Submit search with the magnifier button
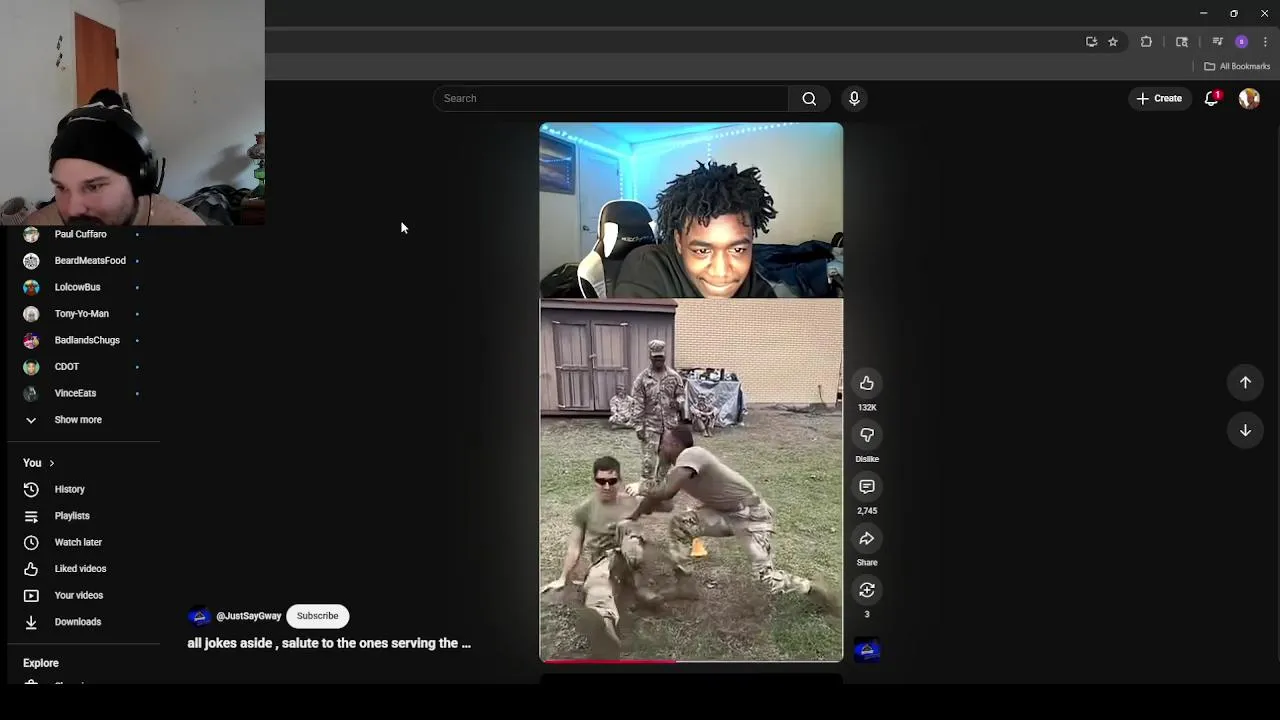1280x720 pixels. [x=809, y=98]
